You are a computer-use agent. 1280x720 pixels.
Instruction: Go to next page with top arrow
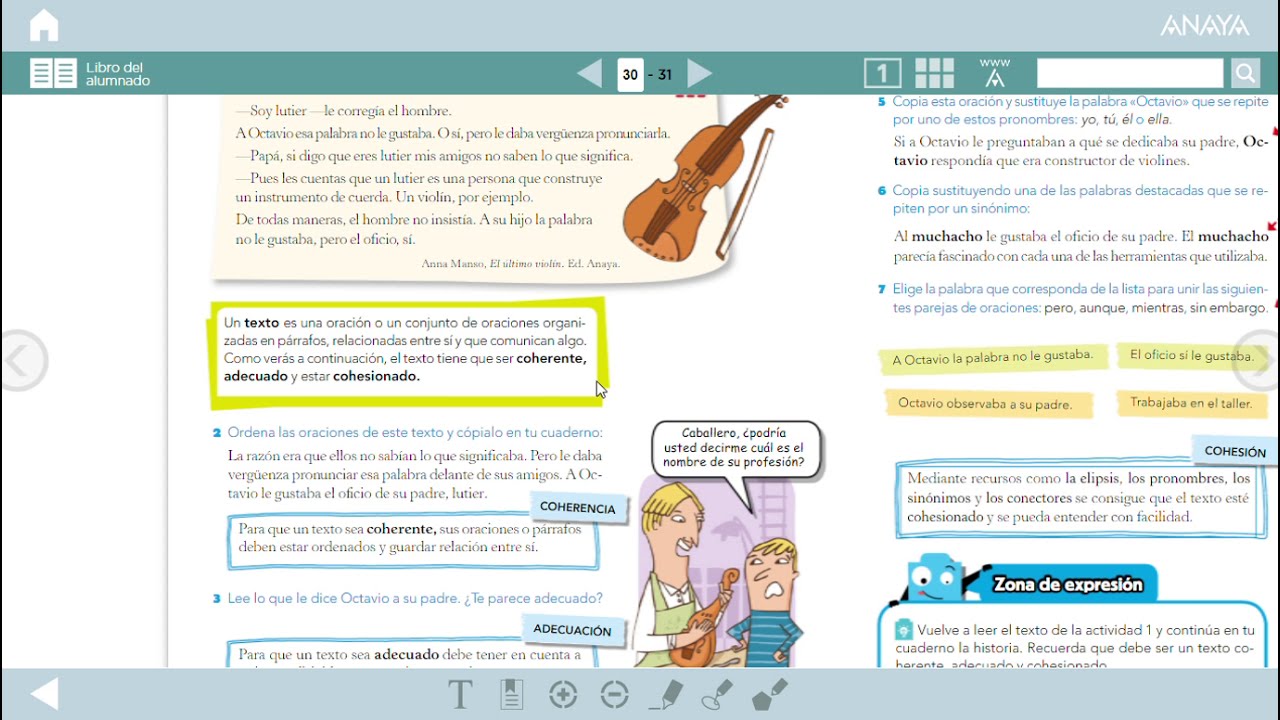700,73
